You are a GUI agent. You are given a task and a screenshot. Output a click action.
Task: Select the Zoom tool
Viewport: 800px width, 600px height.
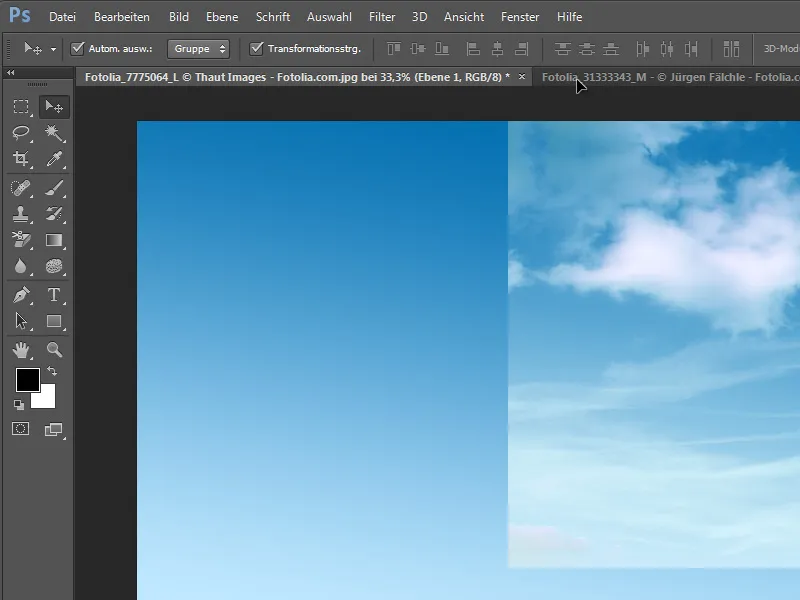click(54, 350)
